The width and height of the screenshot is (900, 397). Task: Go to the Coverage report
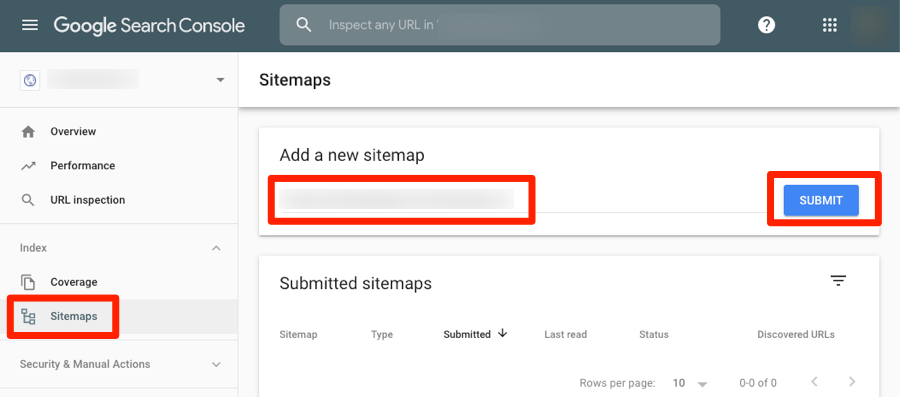pos(73,282)
